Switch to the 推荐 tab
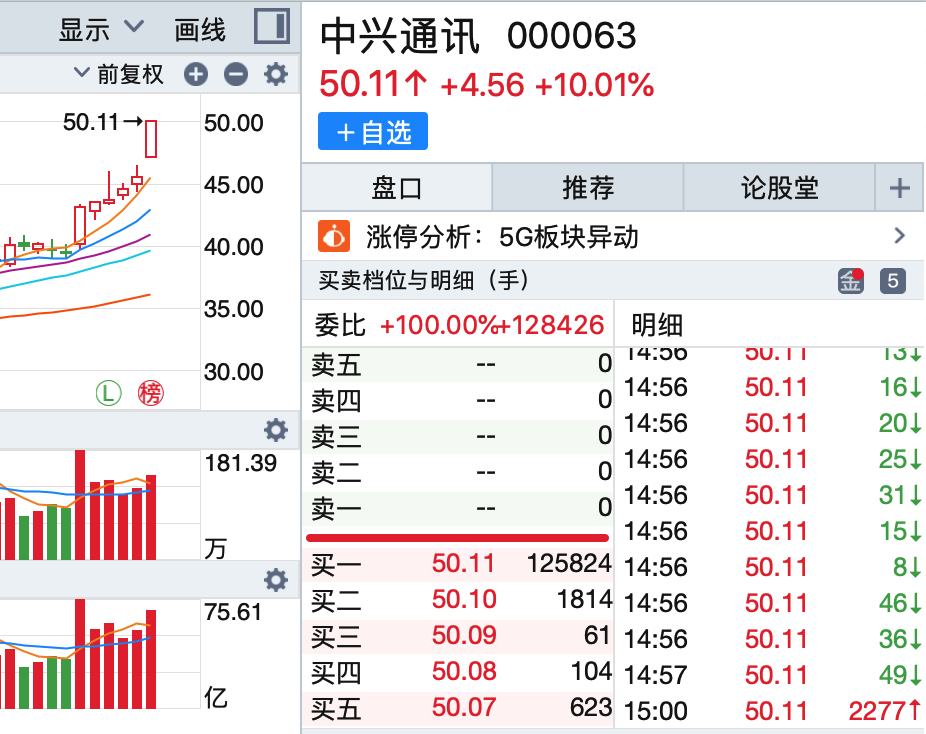 [588, 187]
